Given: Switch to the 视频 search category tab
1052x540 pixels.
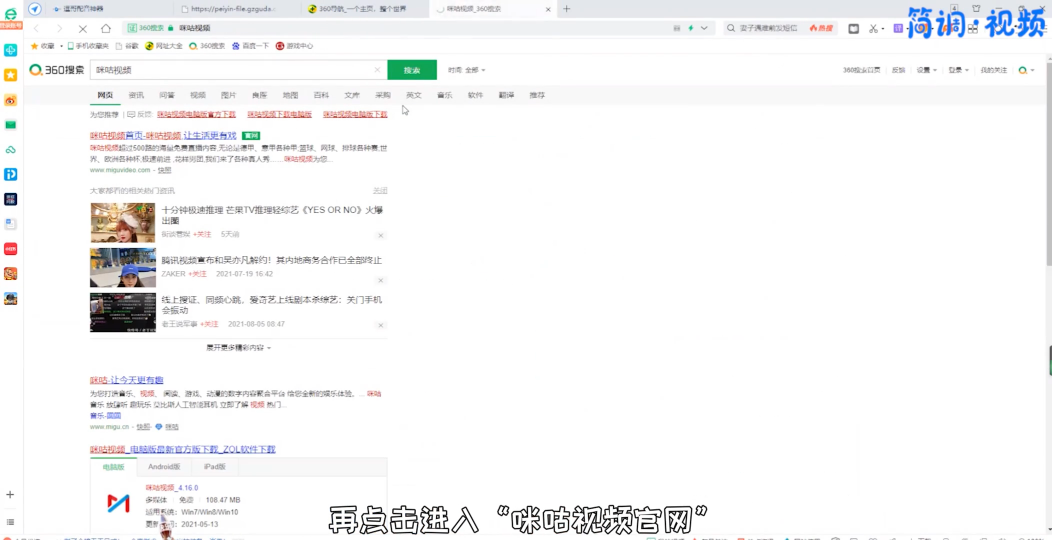Looking at the screenshot, I should click(x=198, y=95).
